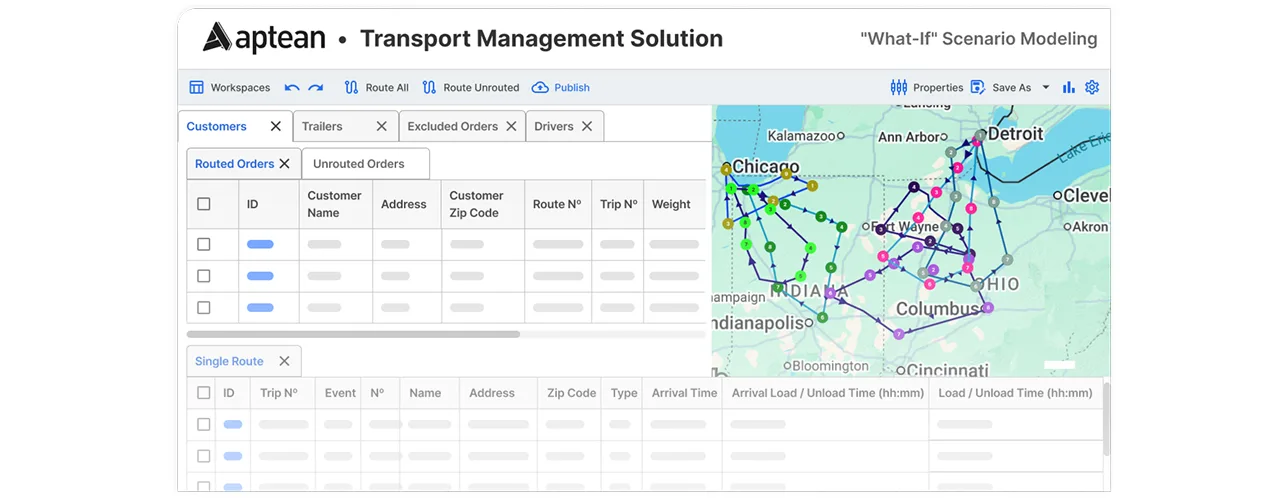Image resolution: width=1285 pixels, height=500 pixels.
Task: Close the Customers tab
Action: 276,126
